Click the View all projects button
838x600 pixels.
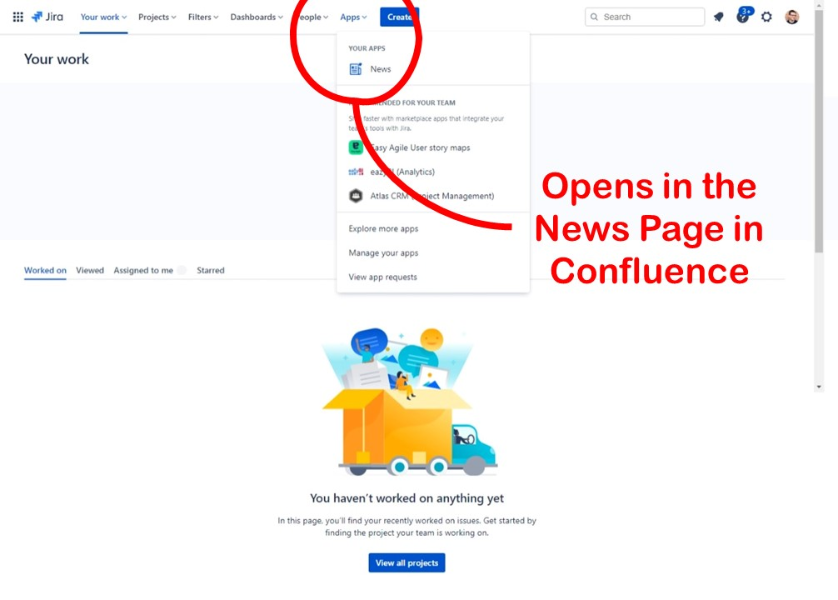pyautogui.click(x=407, y=563)
